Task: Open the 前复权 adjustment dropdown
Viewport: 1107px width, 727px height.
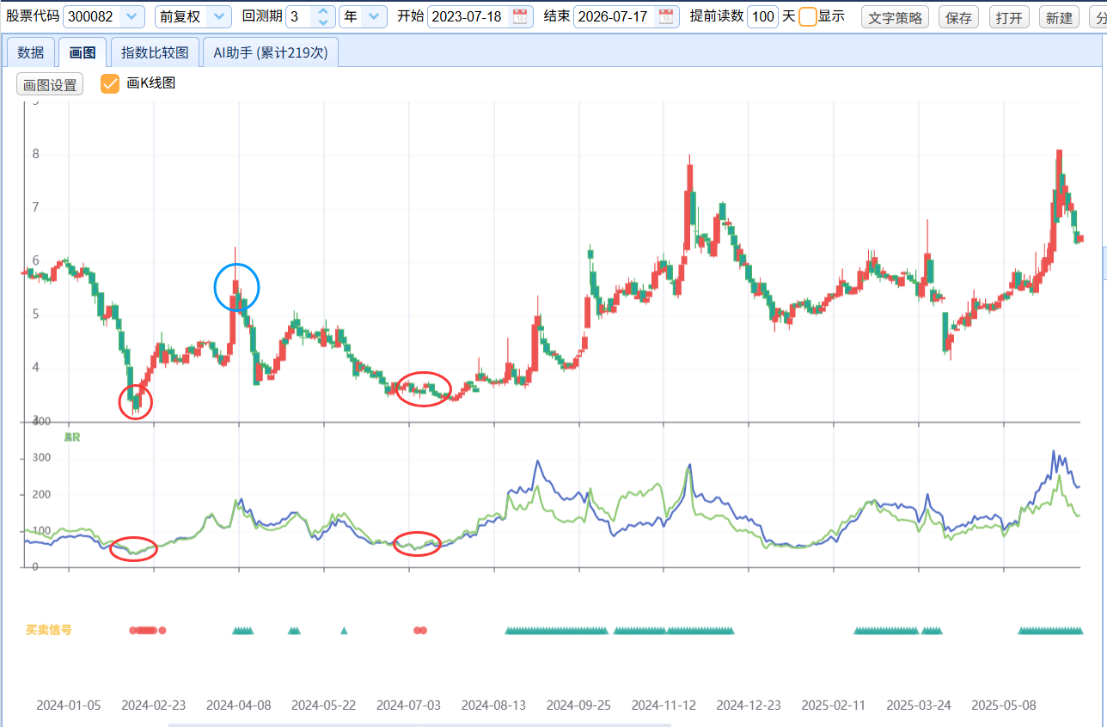Action: 219,16
